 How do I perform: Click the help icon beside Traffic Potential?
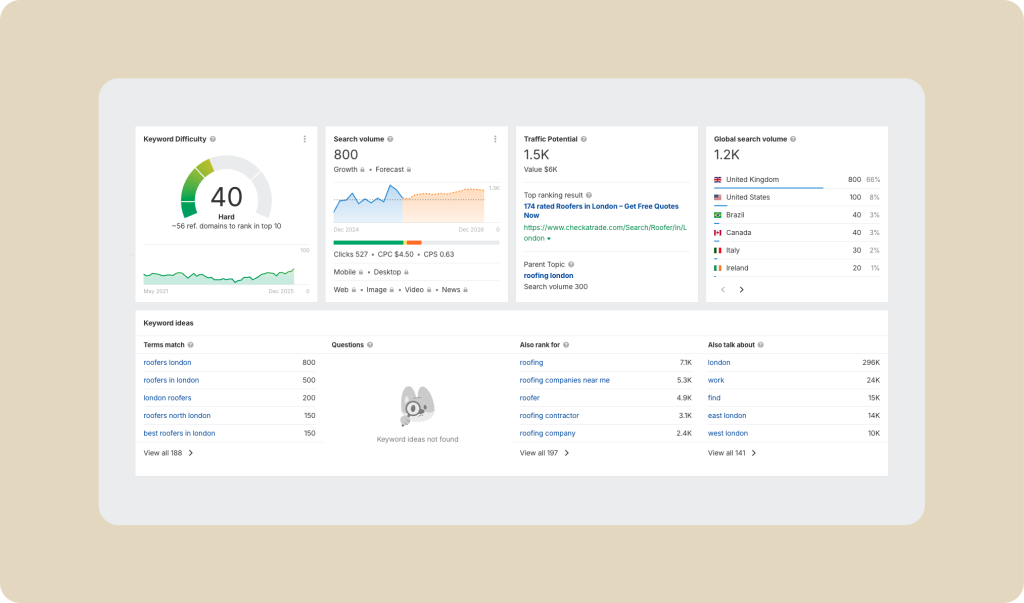[x=584, y=139]
